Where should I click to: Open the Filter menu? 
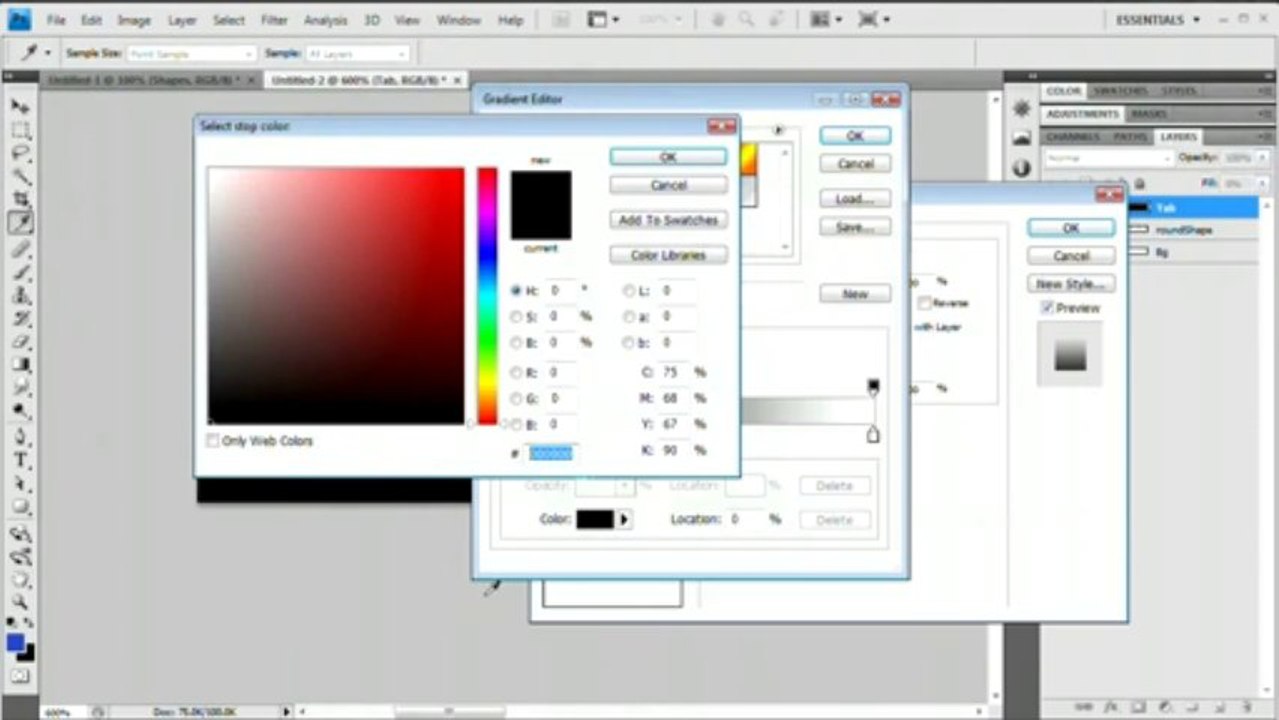click(274, 20)
